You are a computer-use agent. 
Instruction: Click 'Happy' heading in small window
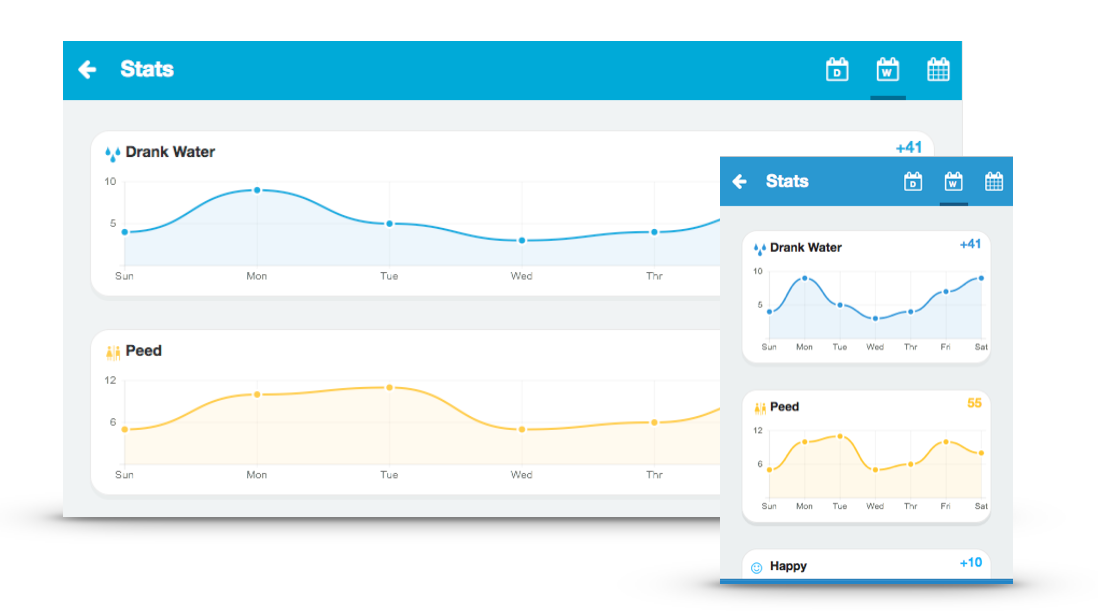click(788, 566)
